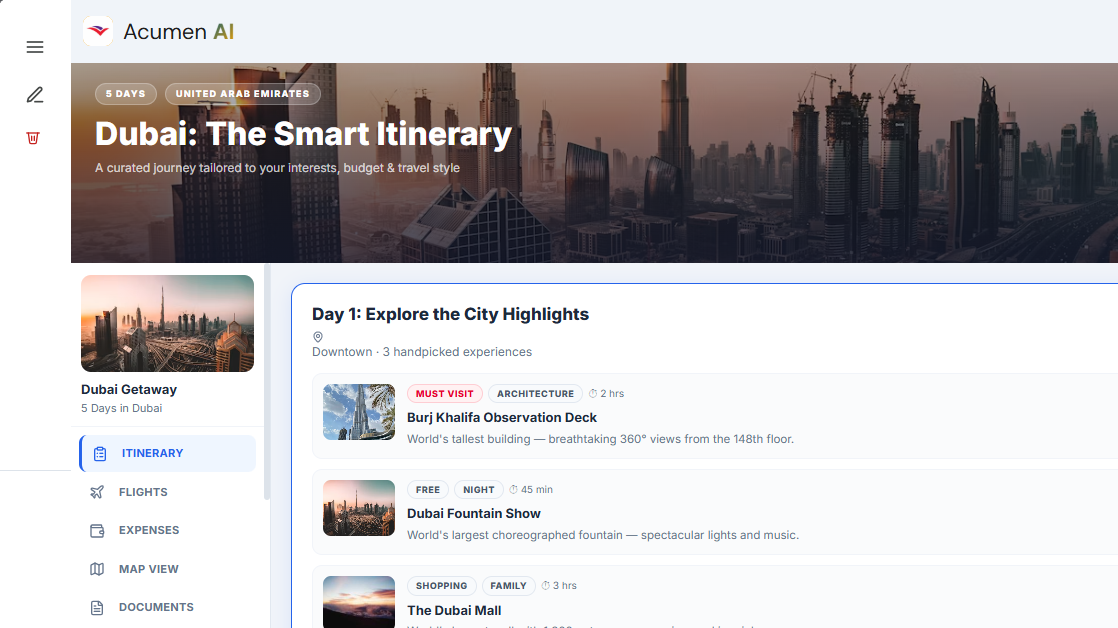This screenshot has height=628, width=1118.
Task: Click the Flights airplane icon
Action: pyautogui.click(x=97, y=492)
